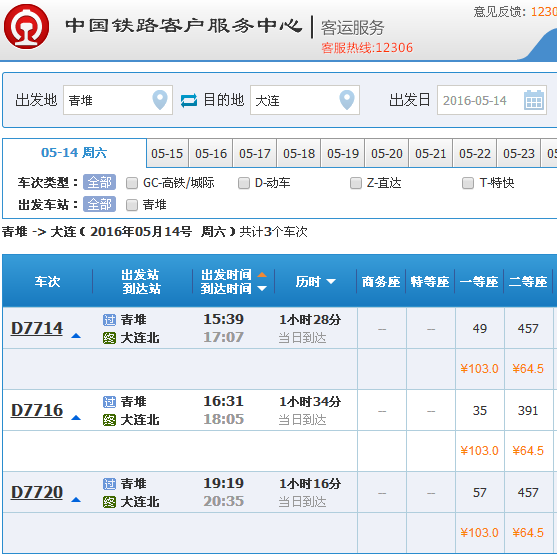Click the 终 icon on the D7720 row
The image size is (557, 558).
tap(109, 502)
